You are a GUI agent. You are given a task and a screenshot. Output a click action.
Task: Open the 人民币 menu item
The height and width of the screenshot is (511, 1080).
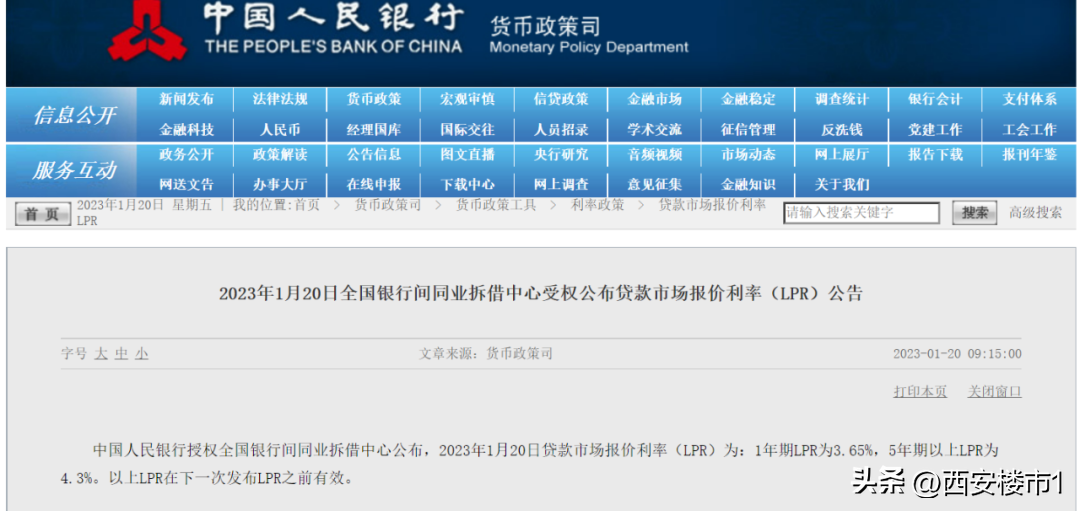tap(280, 129)
